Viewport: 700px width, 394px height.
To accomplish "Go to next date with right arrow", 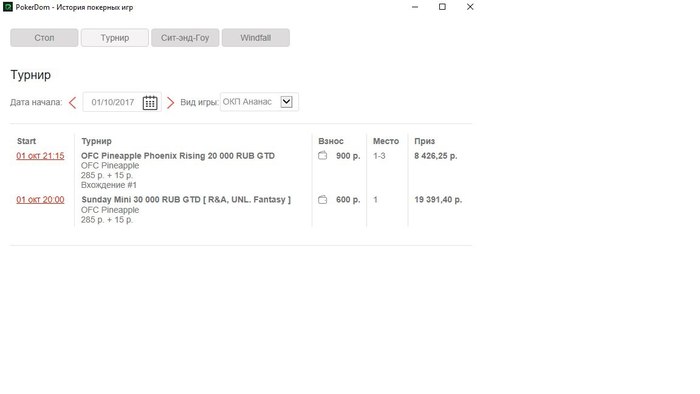I will pyautogui.click(x=170, y=103).
